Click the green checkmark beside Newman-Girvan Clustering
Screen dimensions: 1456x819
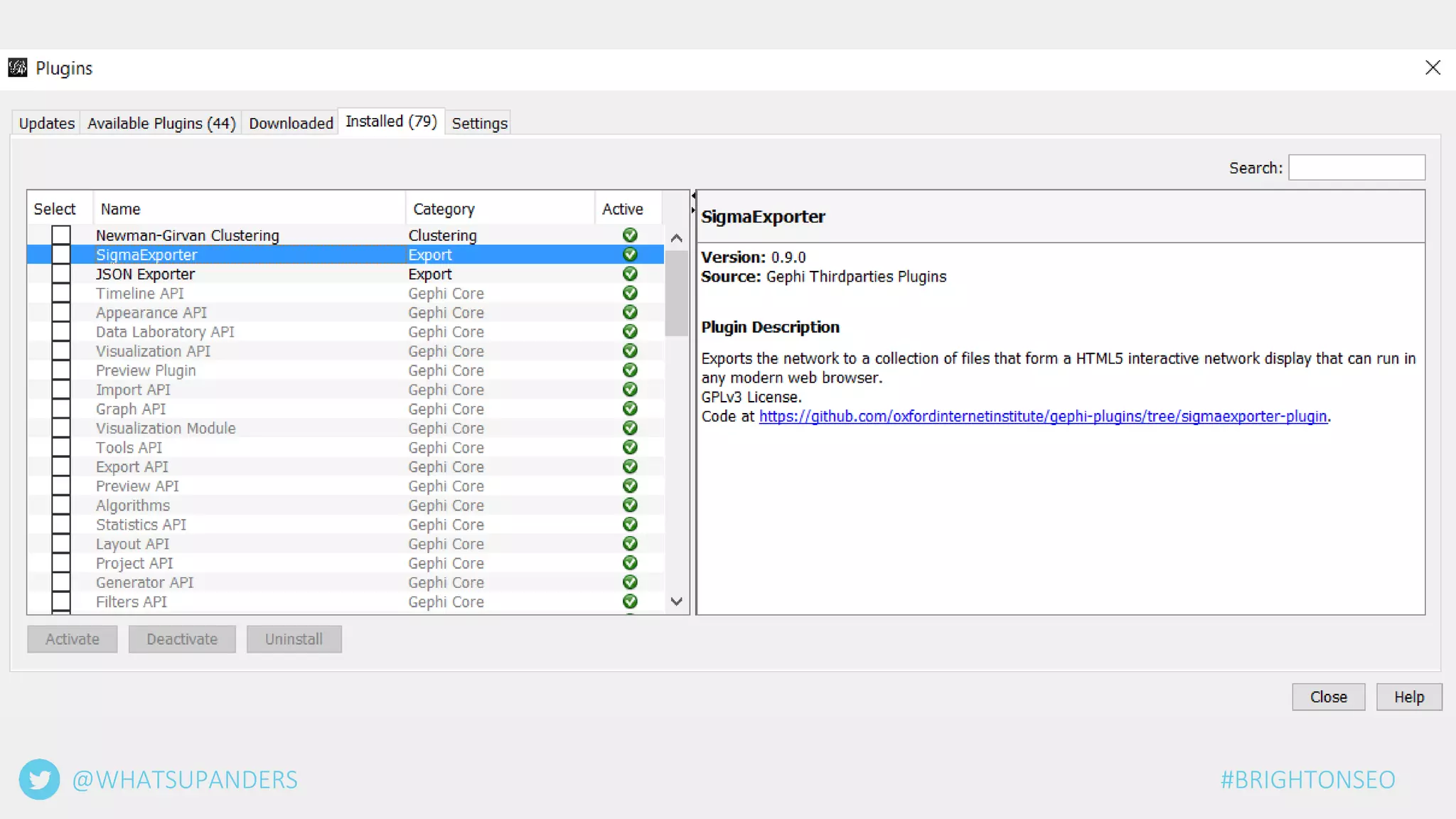[x=630, y=235]
